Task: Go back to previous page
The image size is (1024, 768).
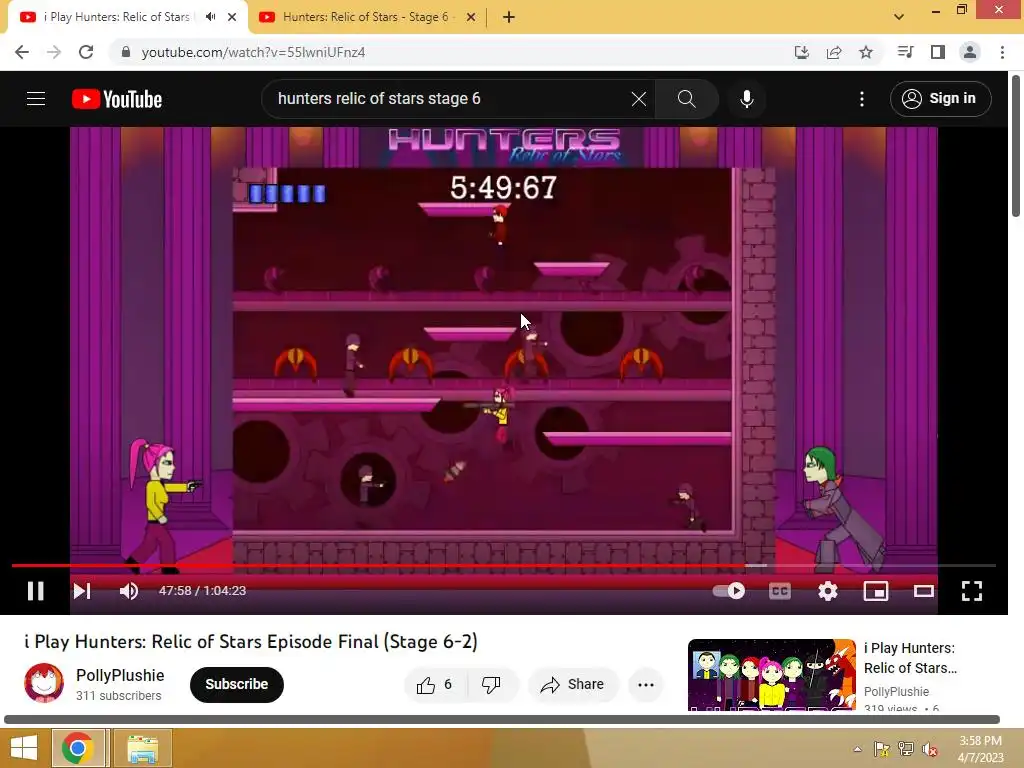Action: click(22, 52)
